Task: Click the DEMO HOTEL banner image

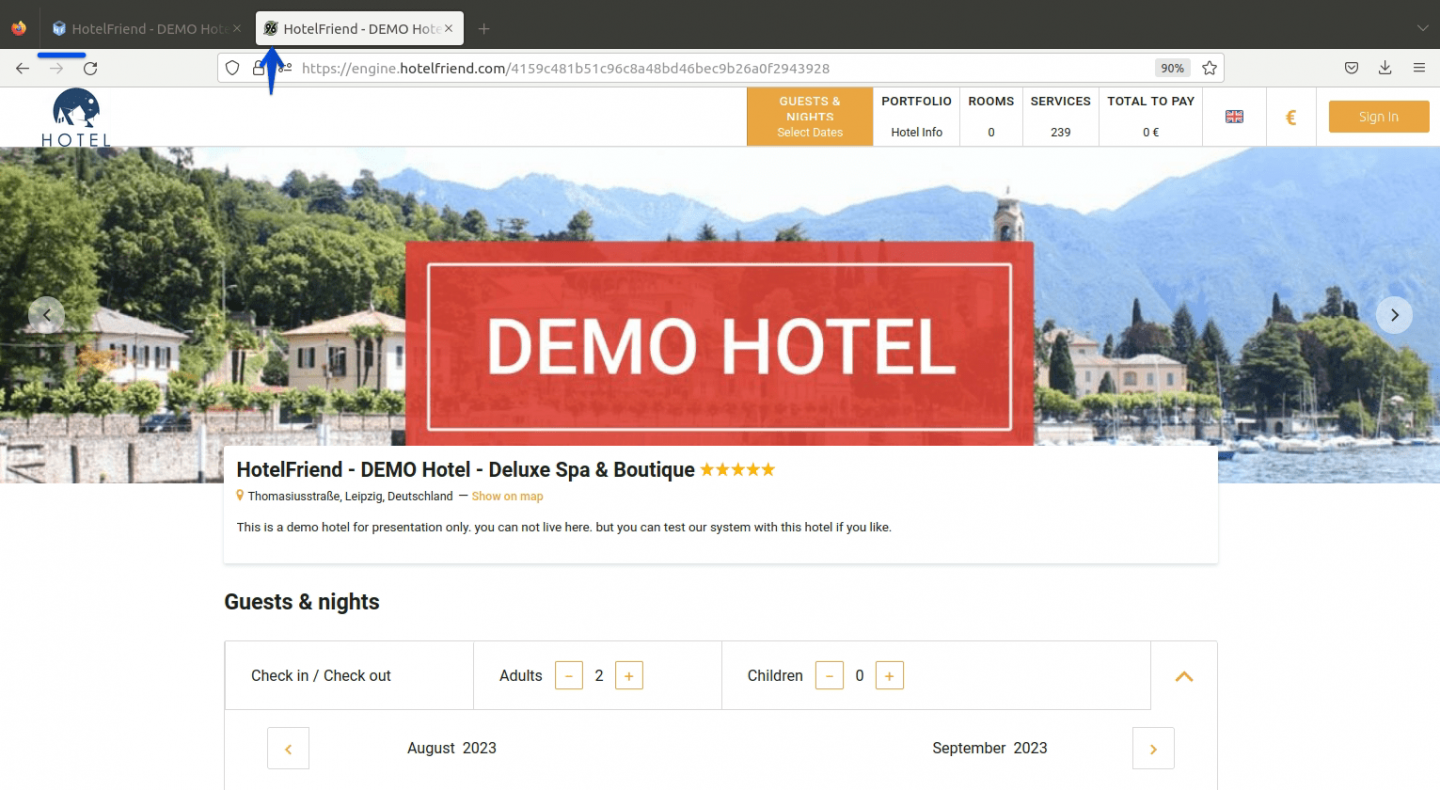Action: (x=719, y=343)
